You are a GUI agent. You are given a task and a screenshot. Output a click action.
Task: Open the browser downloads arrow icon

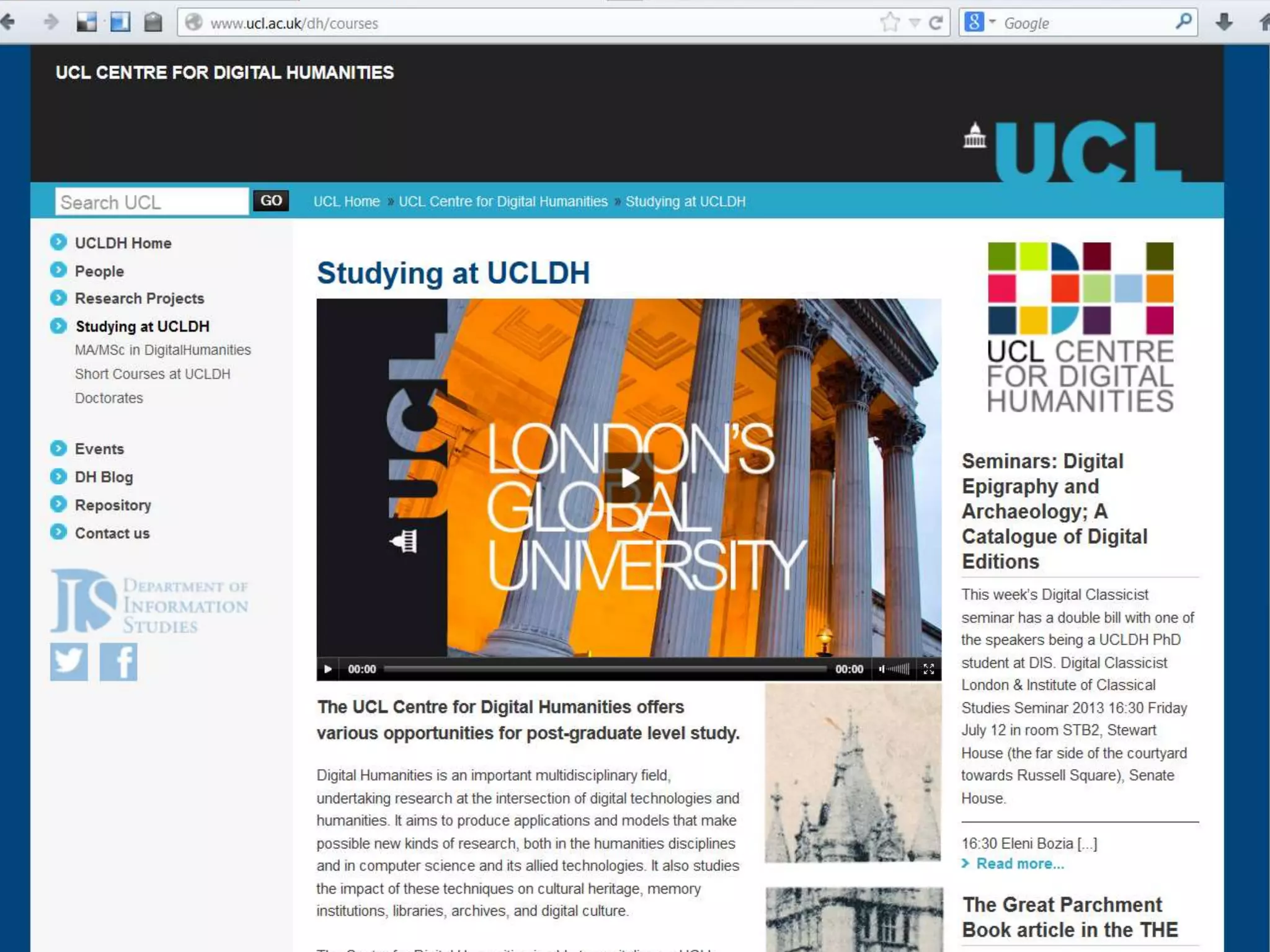point(1224,23)
